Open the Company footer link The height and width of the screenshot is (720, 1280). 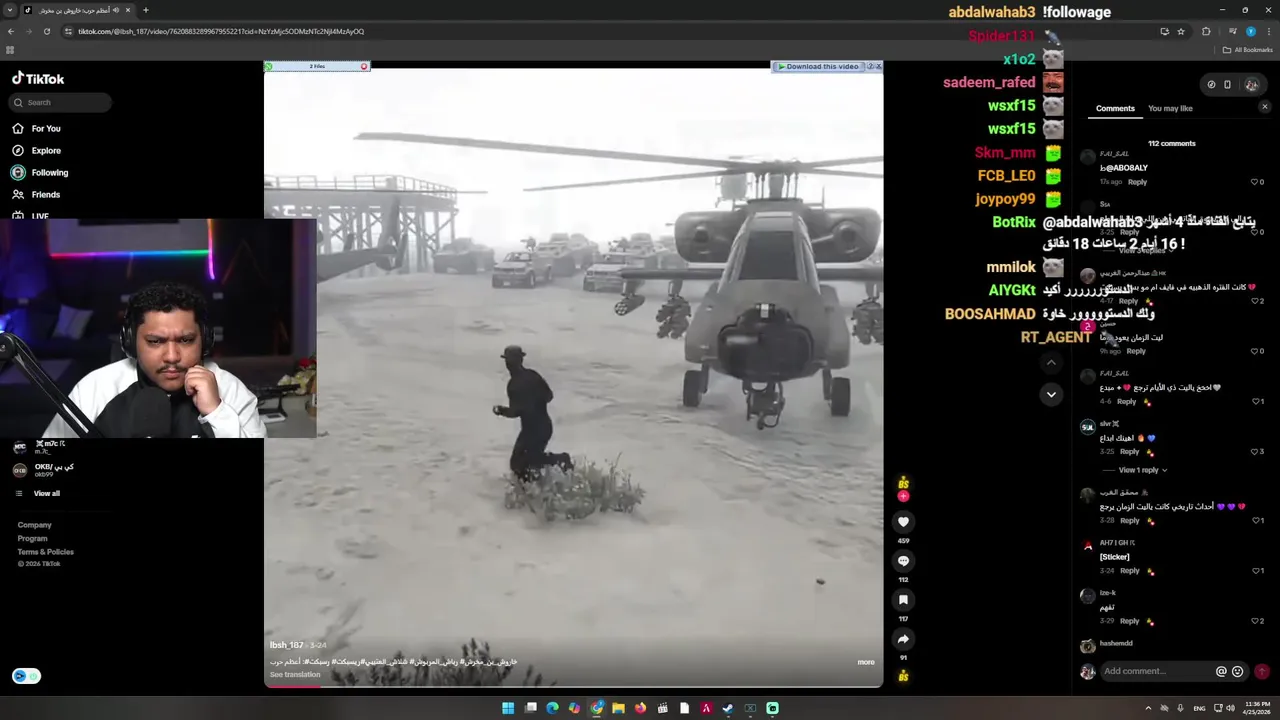pos(34,525)
